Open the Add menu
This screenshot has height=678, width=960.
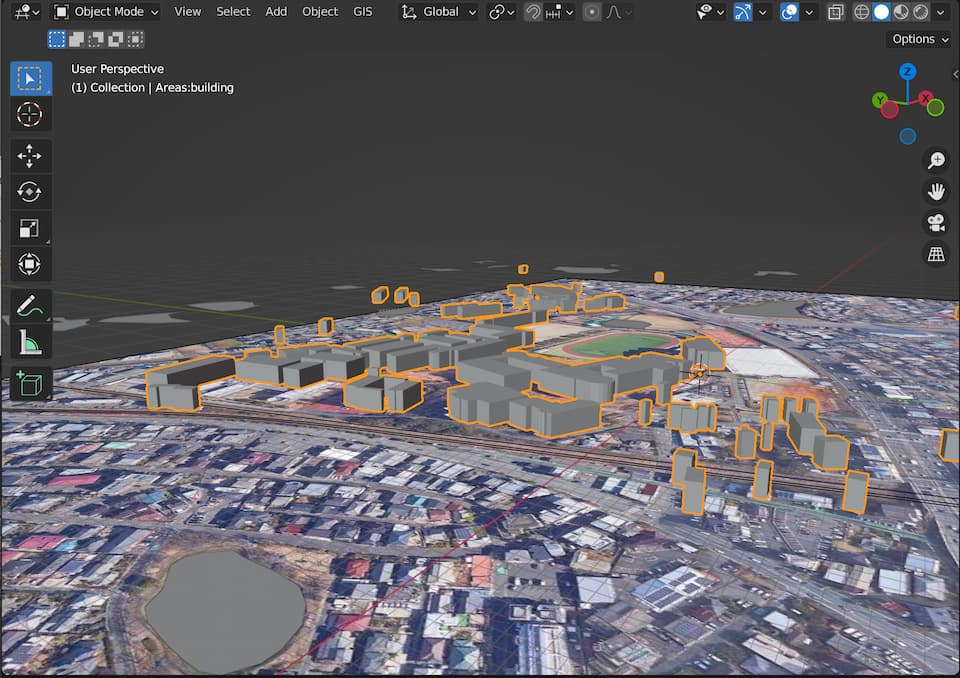pyautogui.click(x=276, y=12)
